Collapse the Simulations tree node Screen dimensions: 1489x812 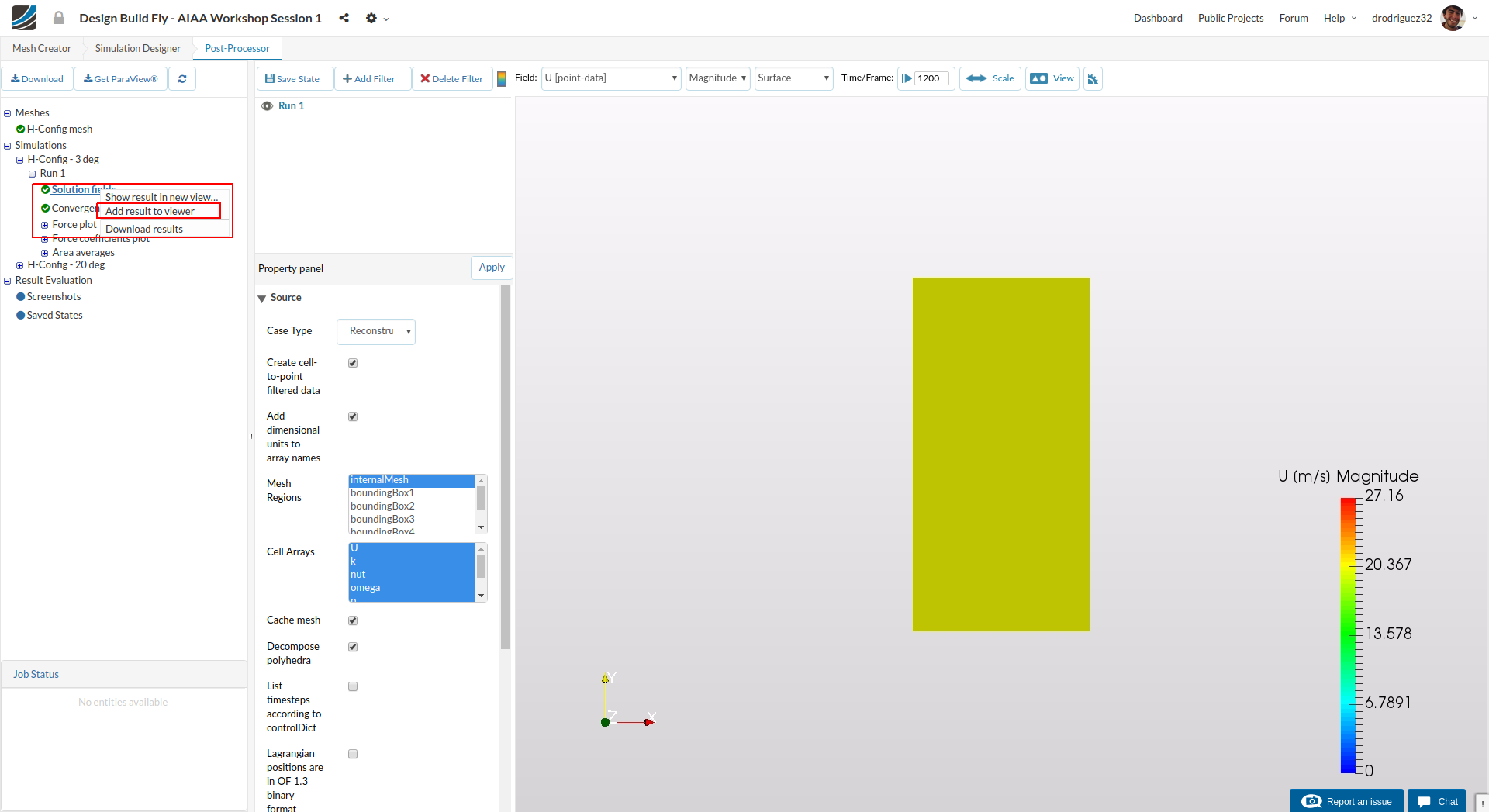(x=7, y=146)
